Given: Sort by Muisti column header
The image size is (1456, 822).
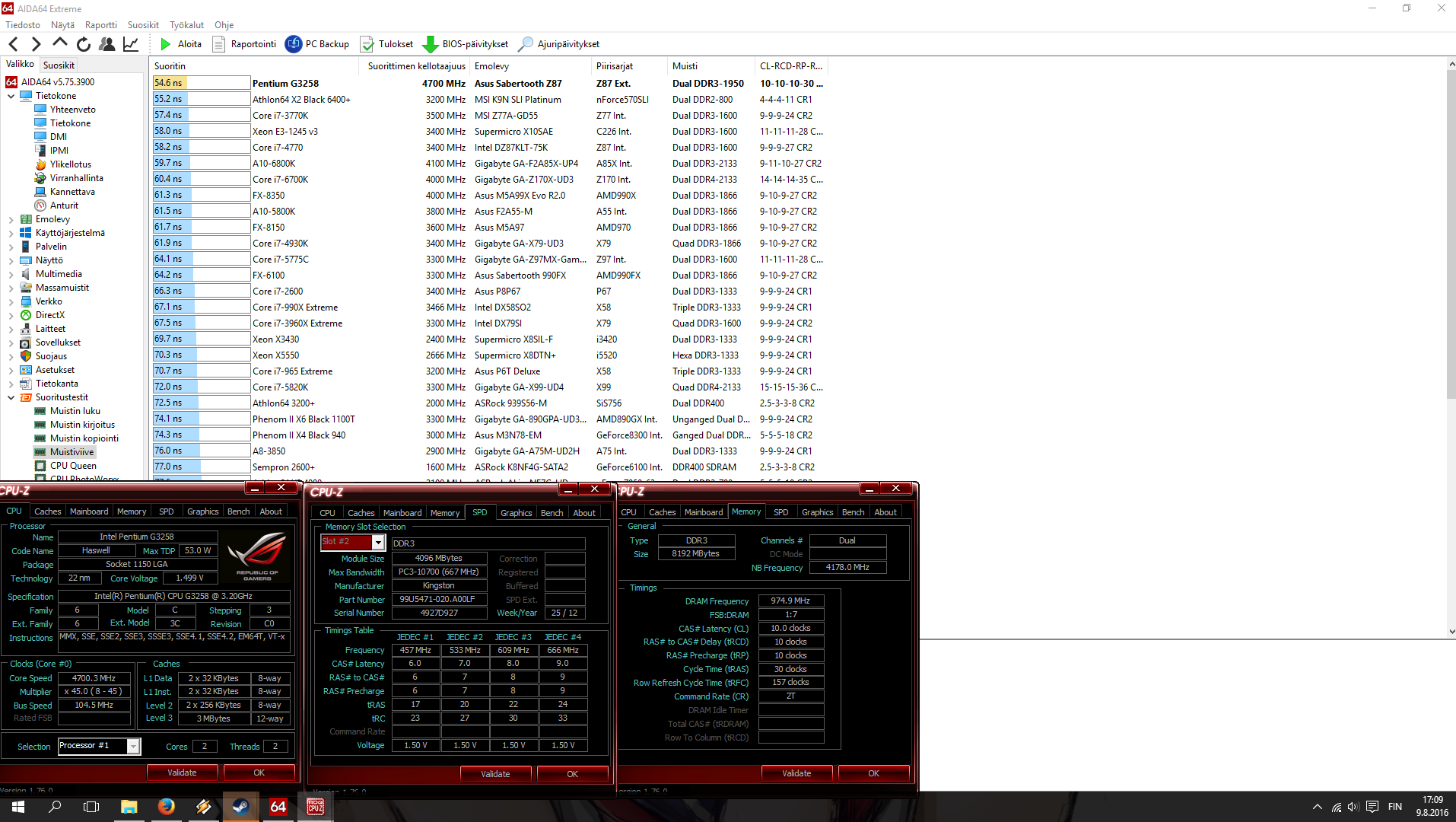Looking at the screenshot, I should pos(711,66).
